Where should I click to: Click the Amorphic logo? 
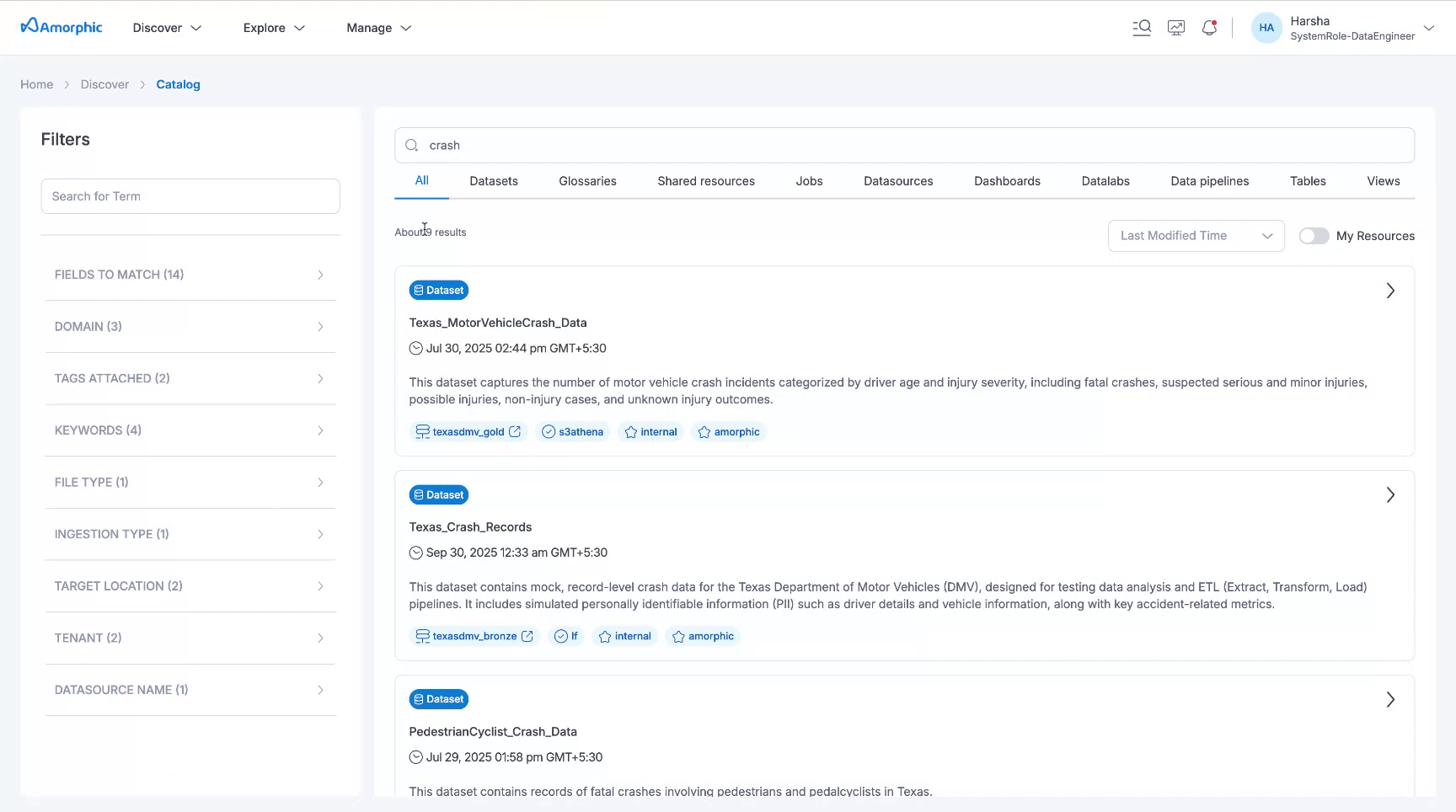[x=60, y=26]
